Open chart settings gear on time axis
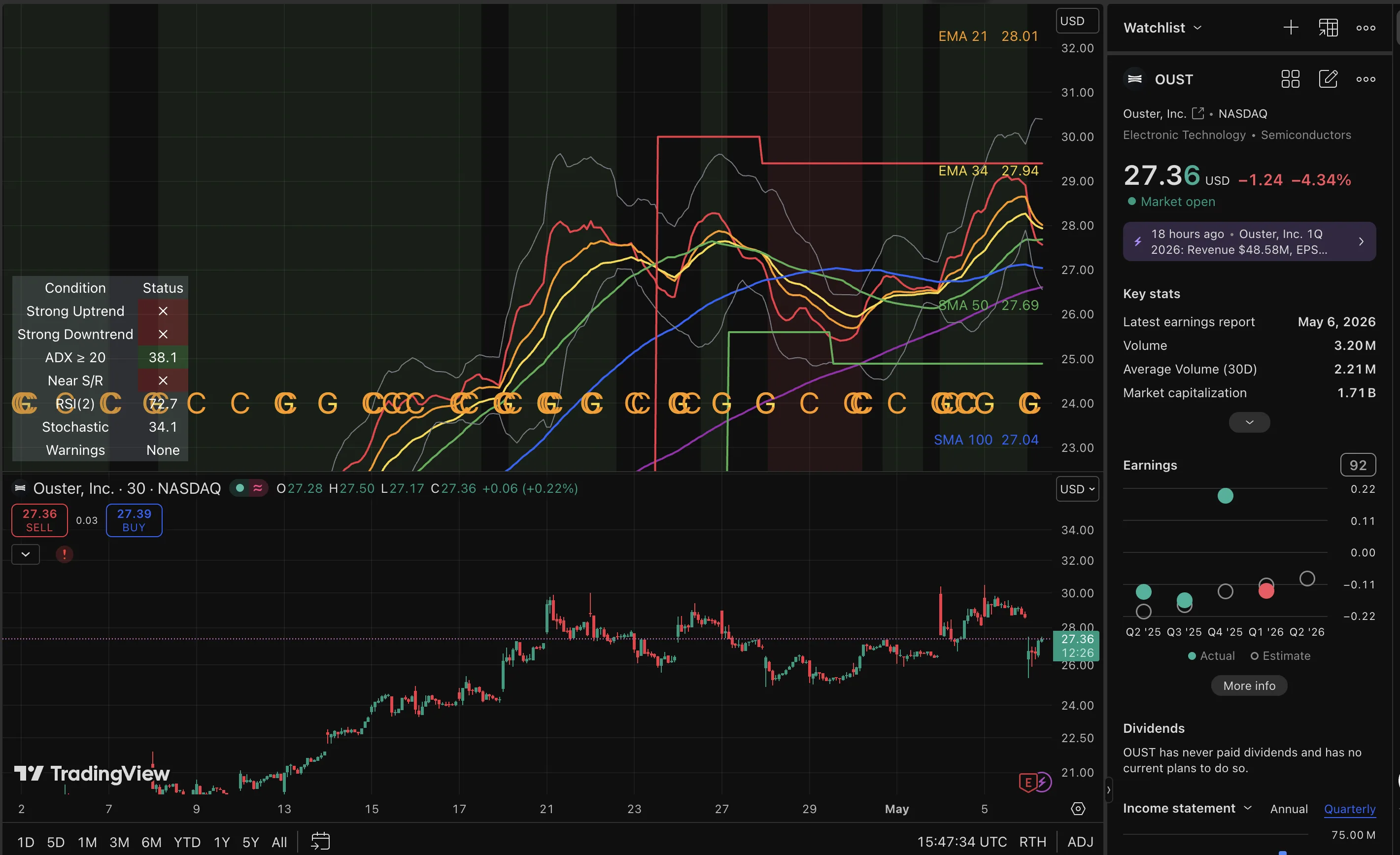Screen dimensions: 1400x855 tap(1078, 808)
